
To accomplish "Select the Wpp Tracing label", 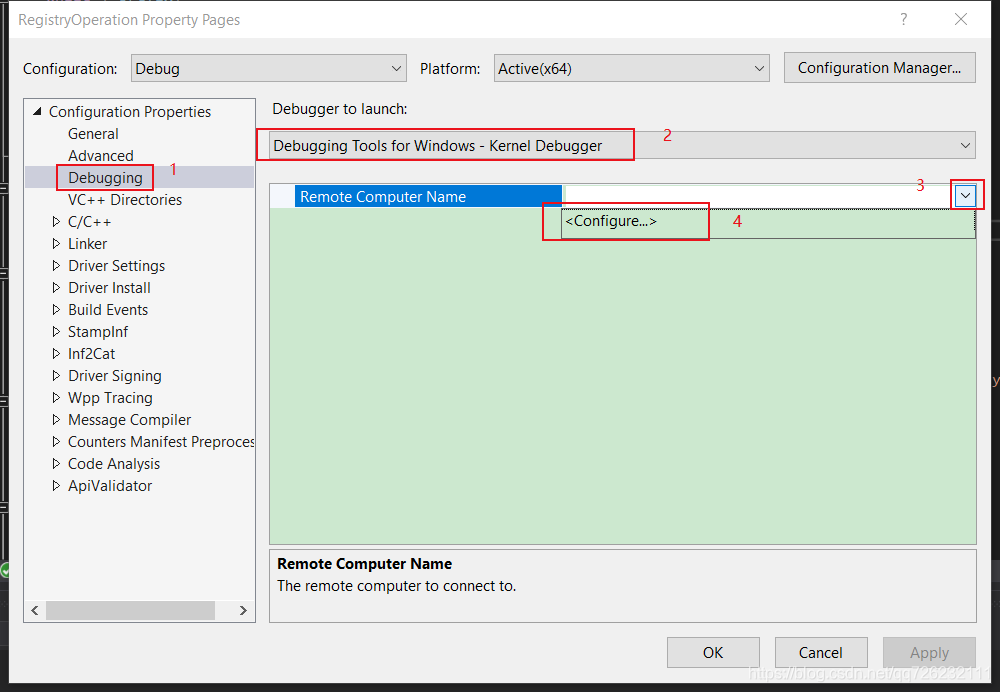I will pyautogui.click(x=110, y=398).
